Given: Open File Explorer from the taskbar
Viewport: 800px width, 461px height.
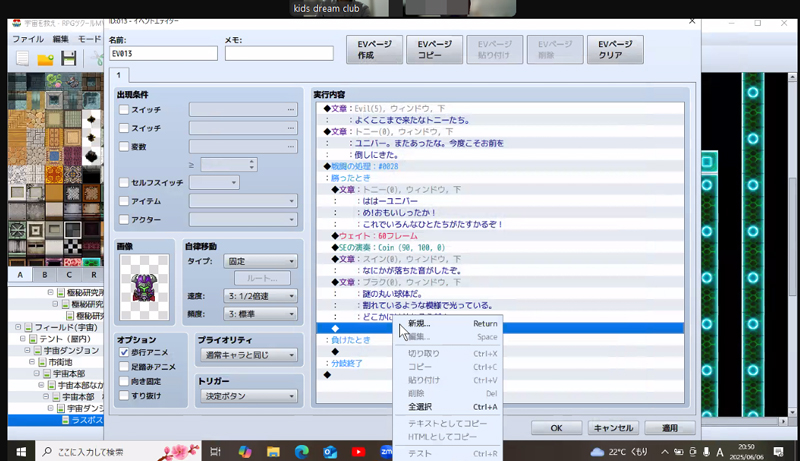Looking at the screenshot, I should pos(273,452).
